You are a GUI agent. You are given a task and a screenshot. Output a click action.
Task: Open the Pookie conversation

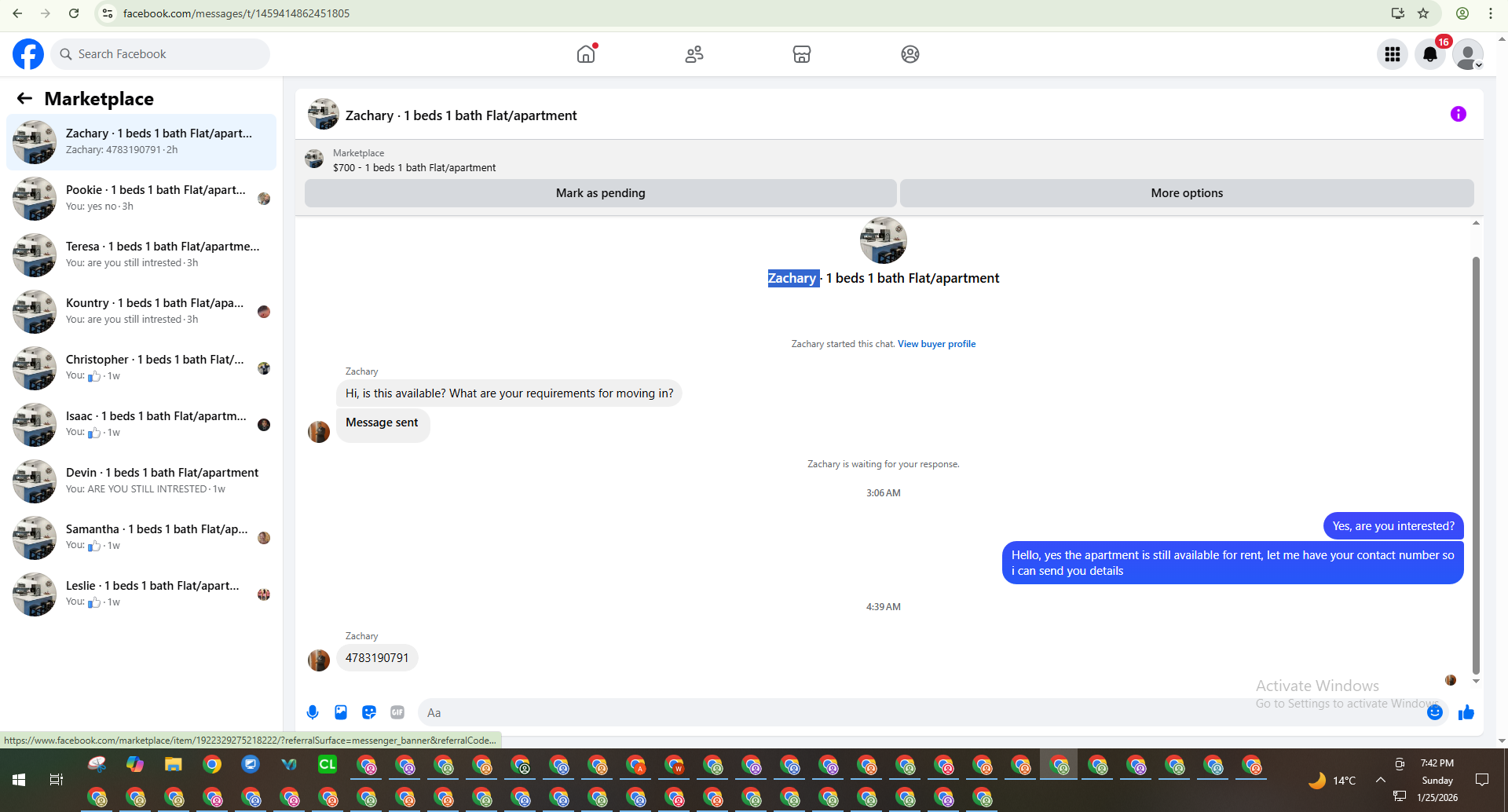pos(141,199)
